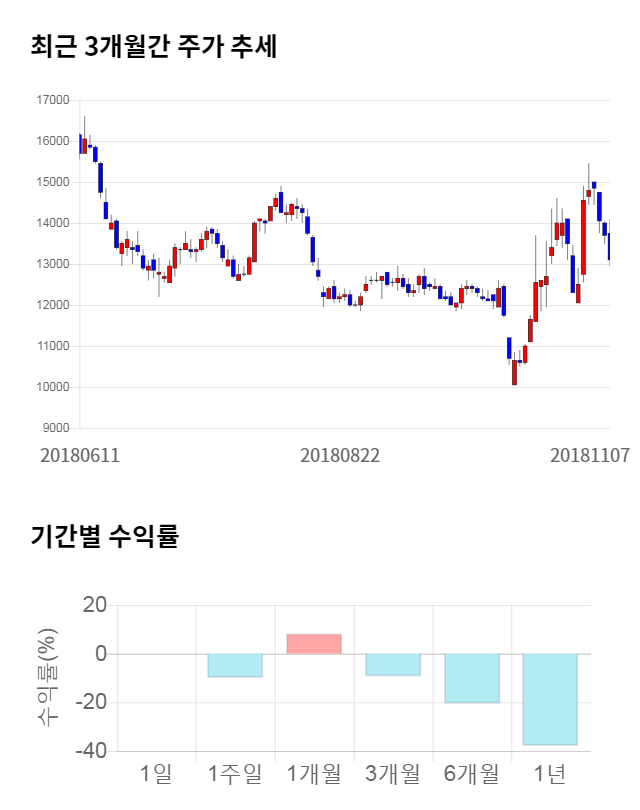Select the blue 6개월 return bar
Screen dimensions: 640x810
471,678
